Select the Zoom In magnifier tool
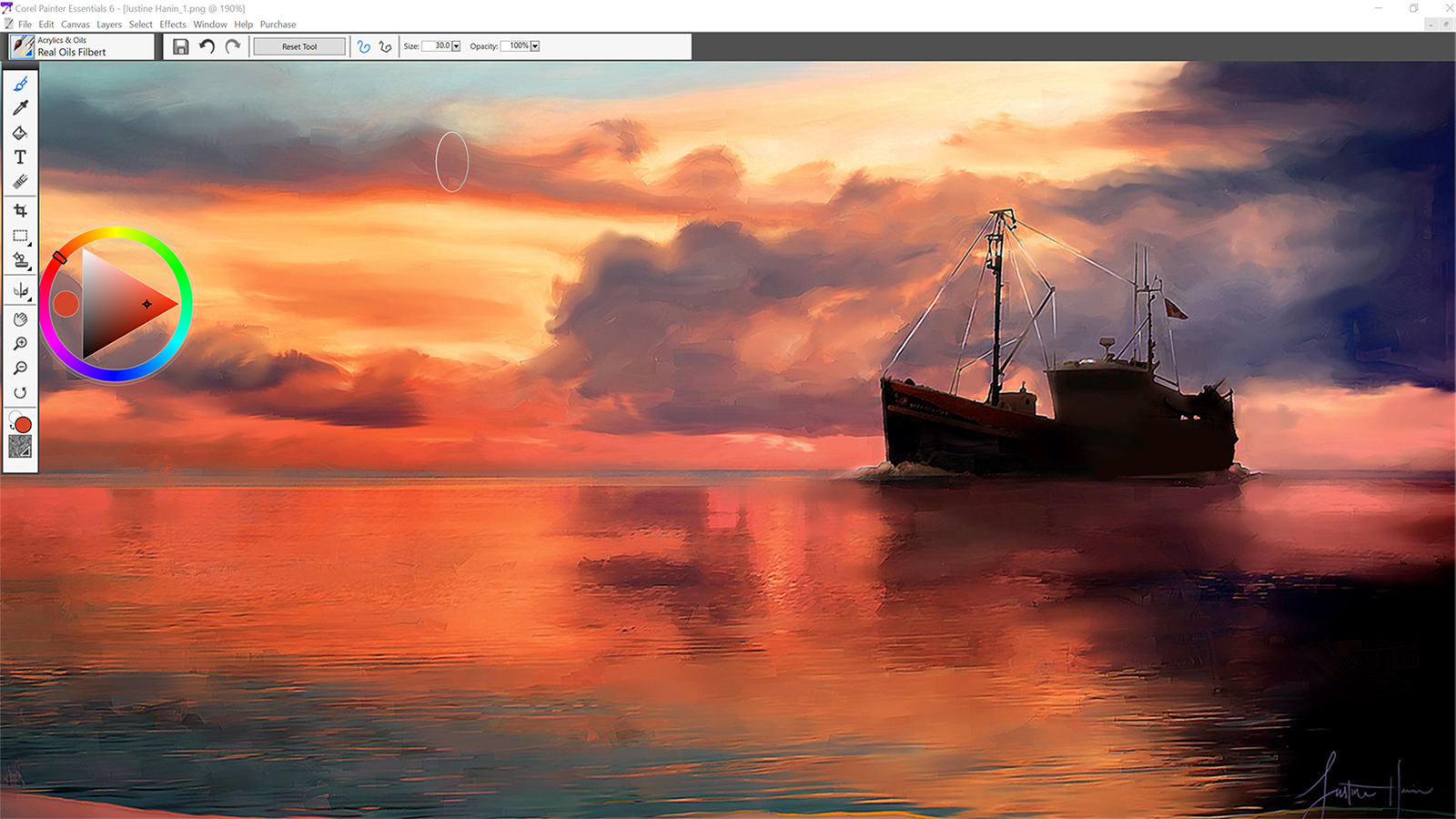The height and width of the screenshot is (819, 1456). tap(20, 343)
